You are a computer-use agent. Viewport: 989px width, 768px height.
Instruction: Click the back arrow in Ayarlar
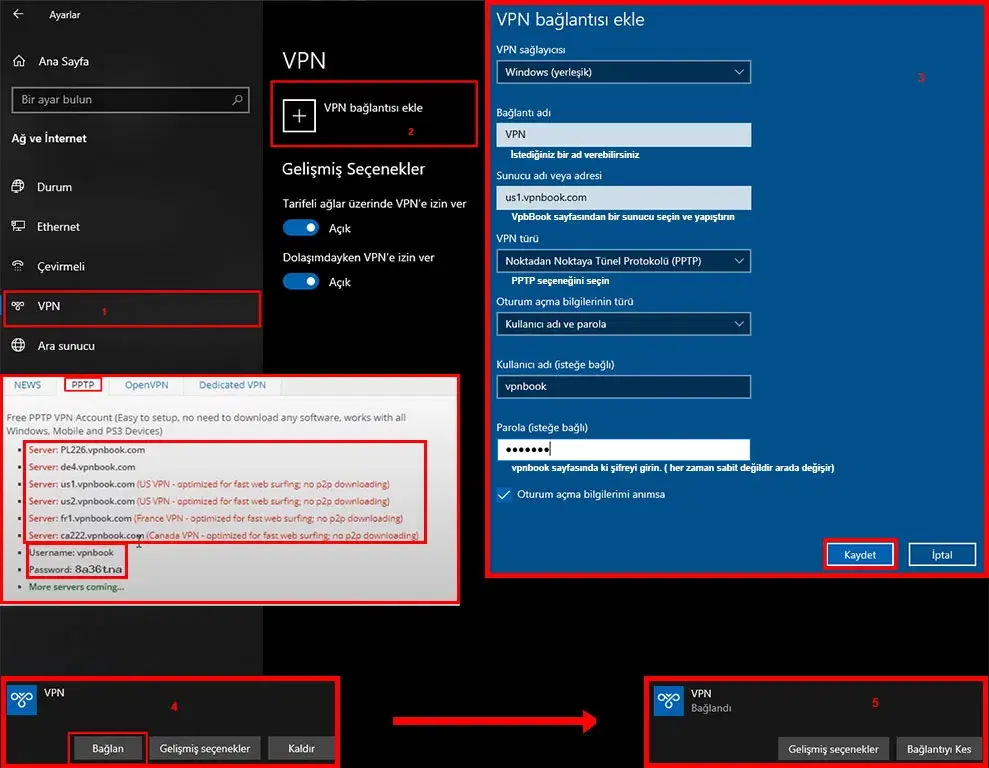tap(18, 14)
